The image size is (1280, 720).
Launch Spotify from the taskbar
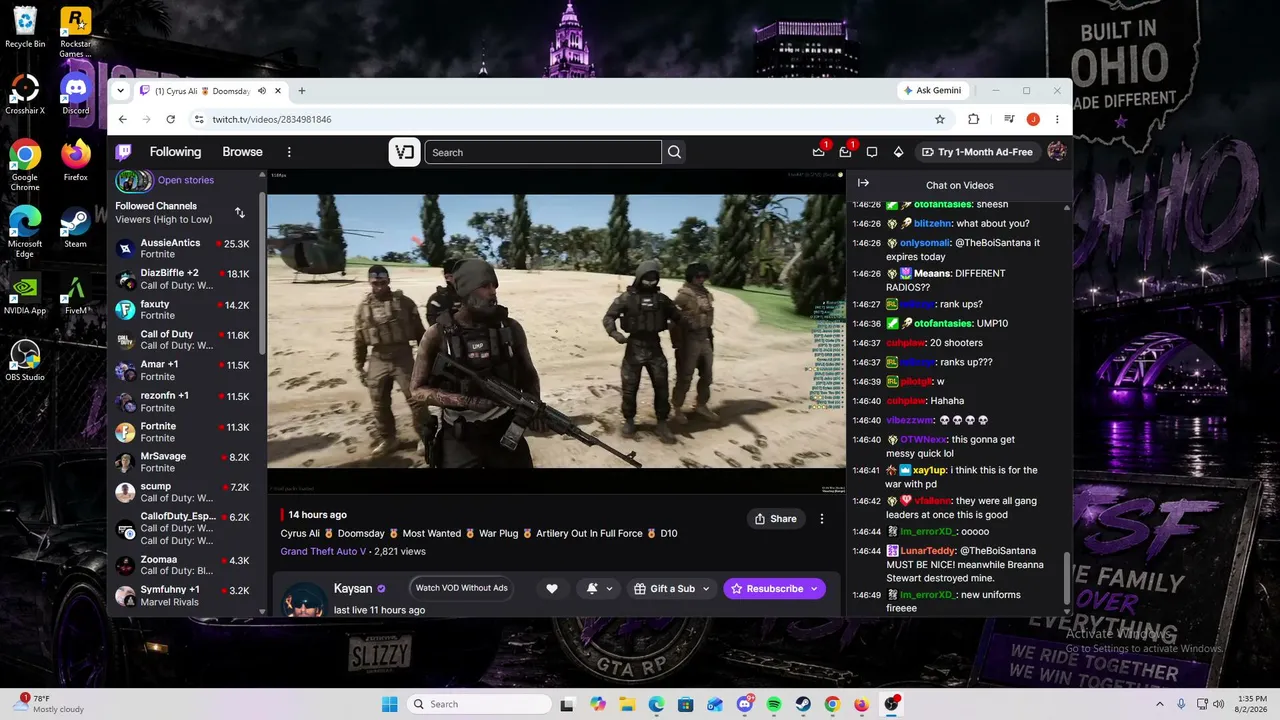tap(774, 704)
